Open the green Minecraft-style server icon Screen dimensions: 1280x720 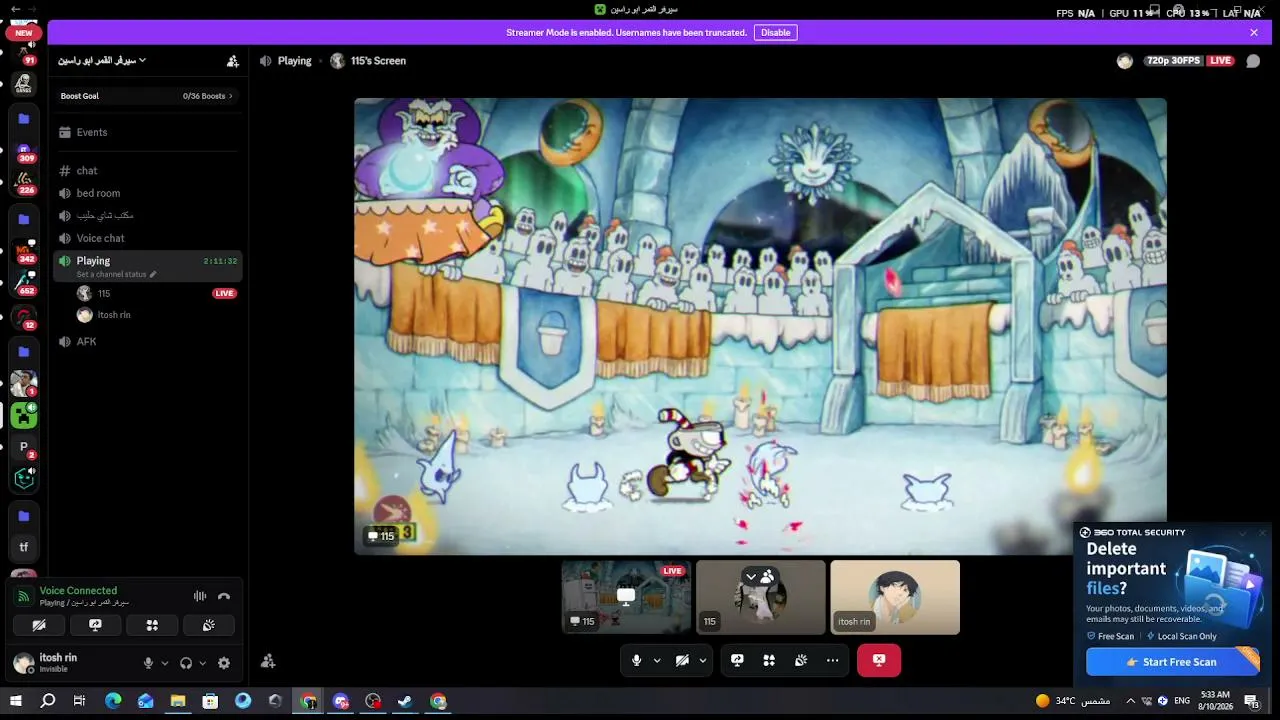tap(24, 415)
